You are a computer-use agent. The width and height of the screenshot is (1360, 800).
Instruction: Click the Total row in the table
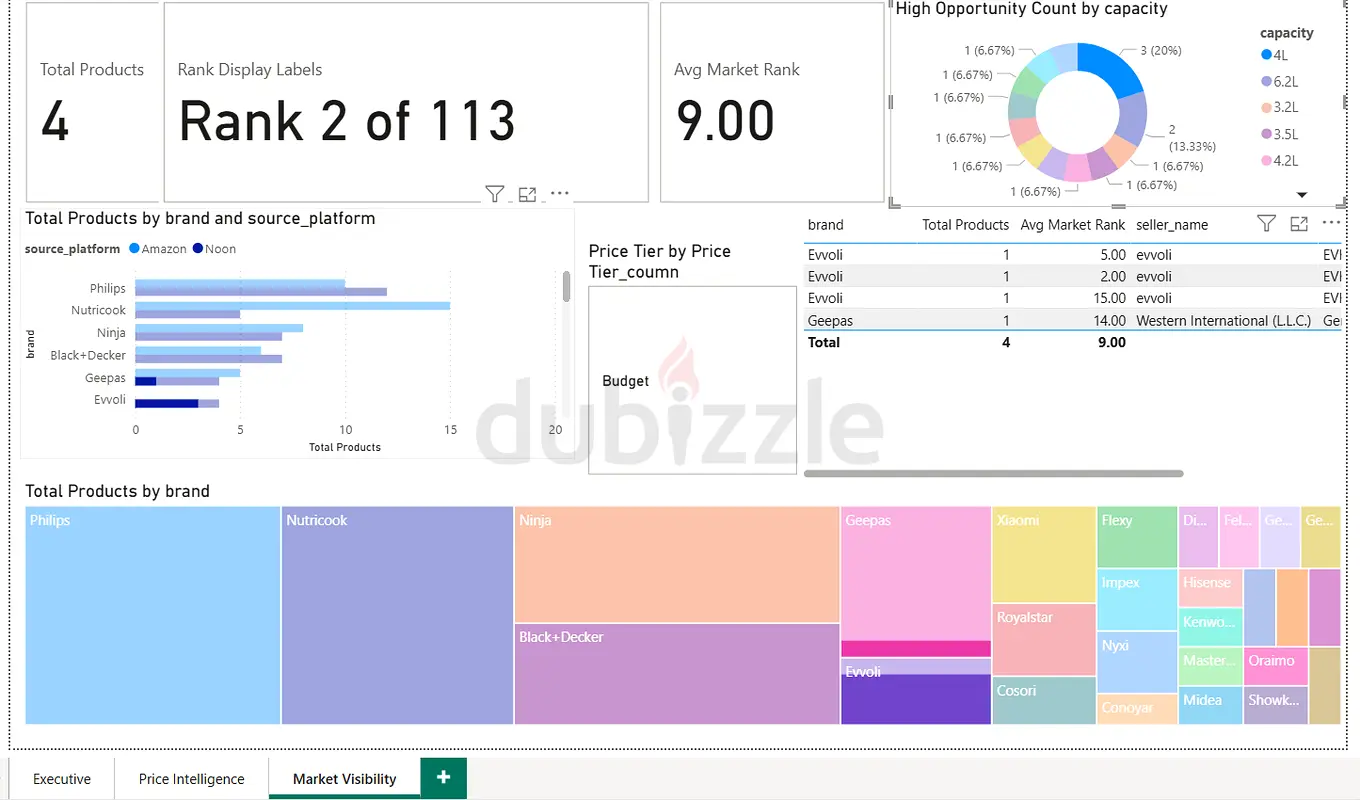1073,342
